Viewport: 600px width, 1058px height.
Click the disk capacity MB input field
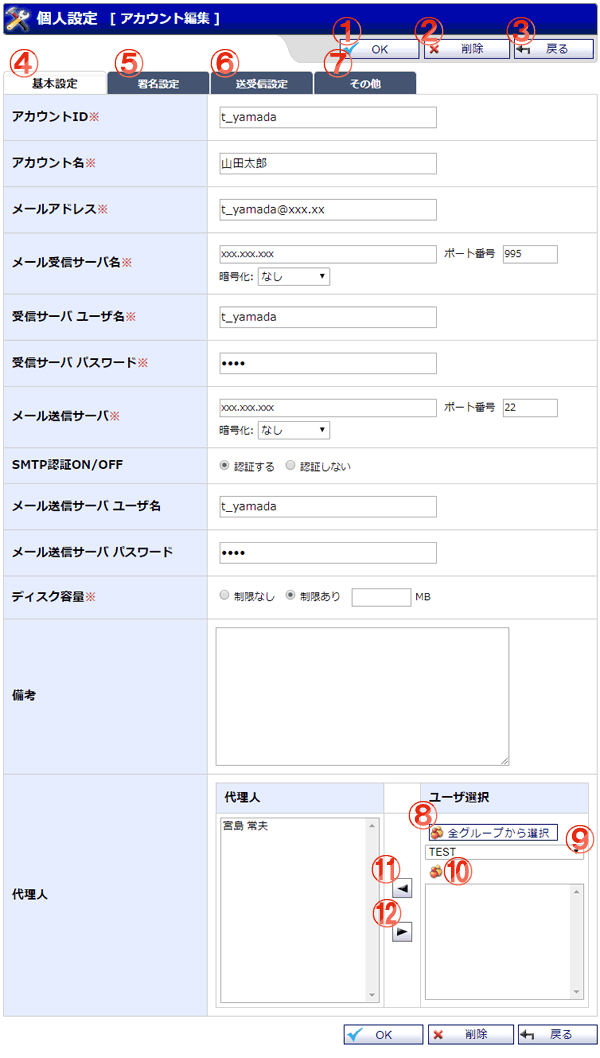[x=381, y=597]
